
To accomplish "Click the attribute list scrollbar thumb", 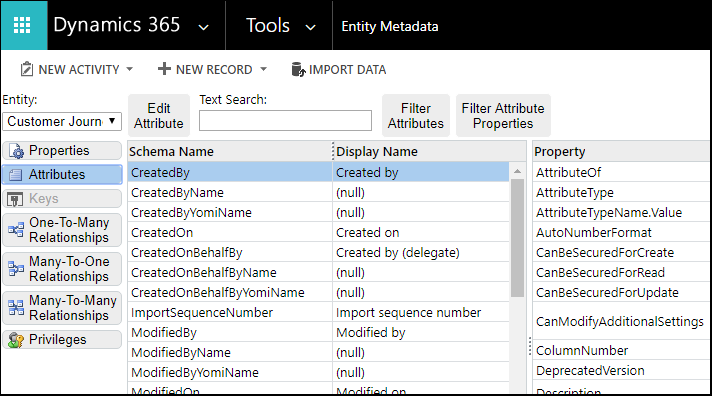I will [x=517, y=238].
